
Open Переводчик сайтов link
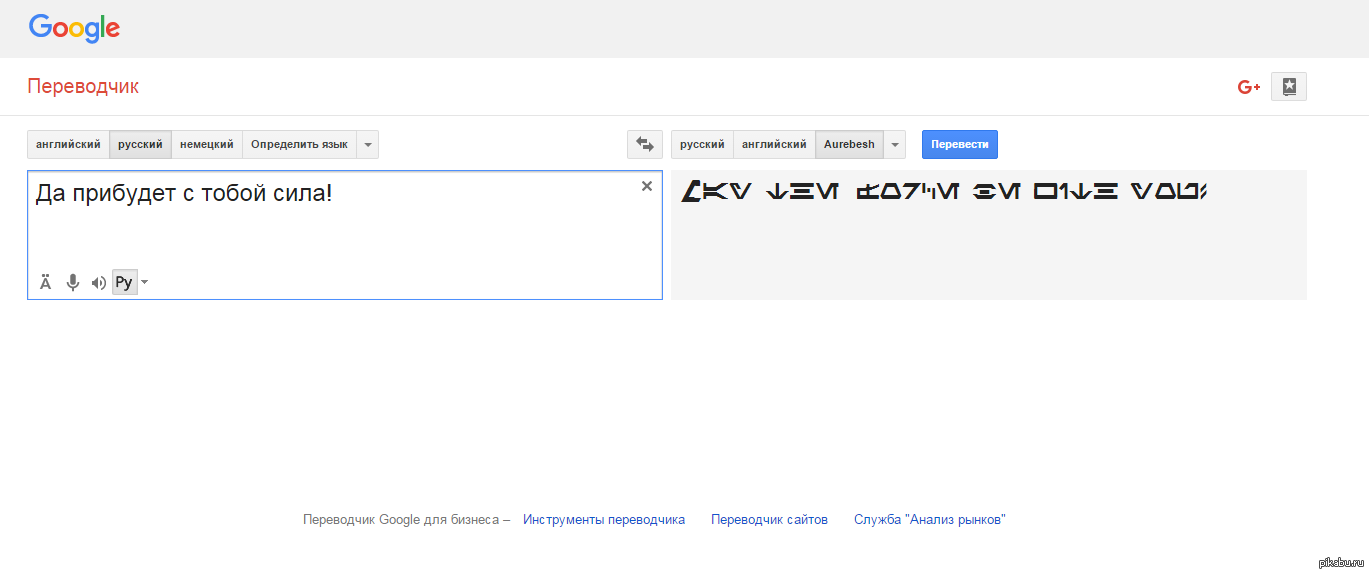769,520
